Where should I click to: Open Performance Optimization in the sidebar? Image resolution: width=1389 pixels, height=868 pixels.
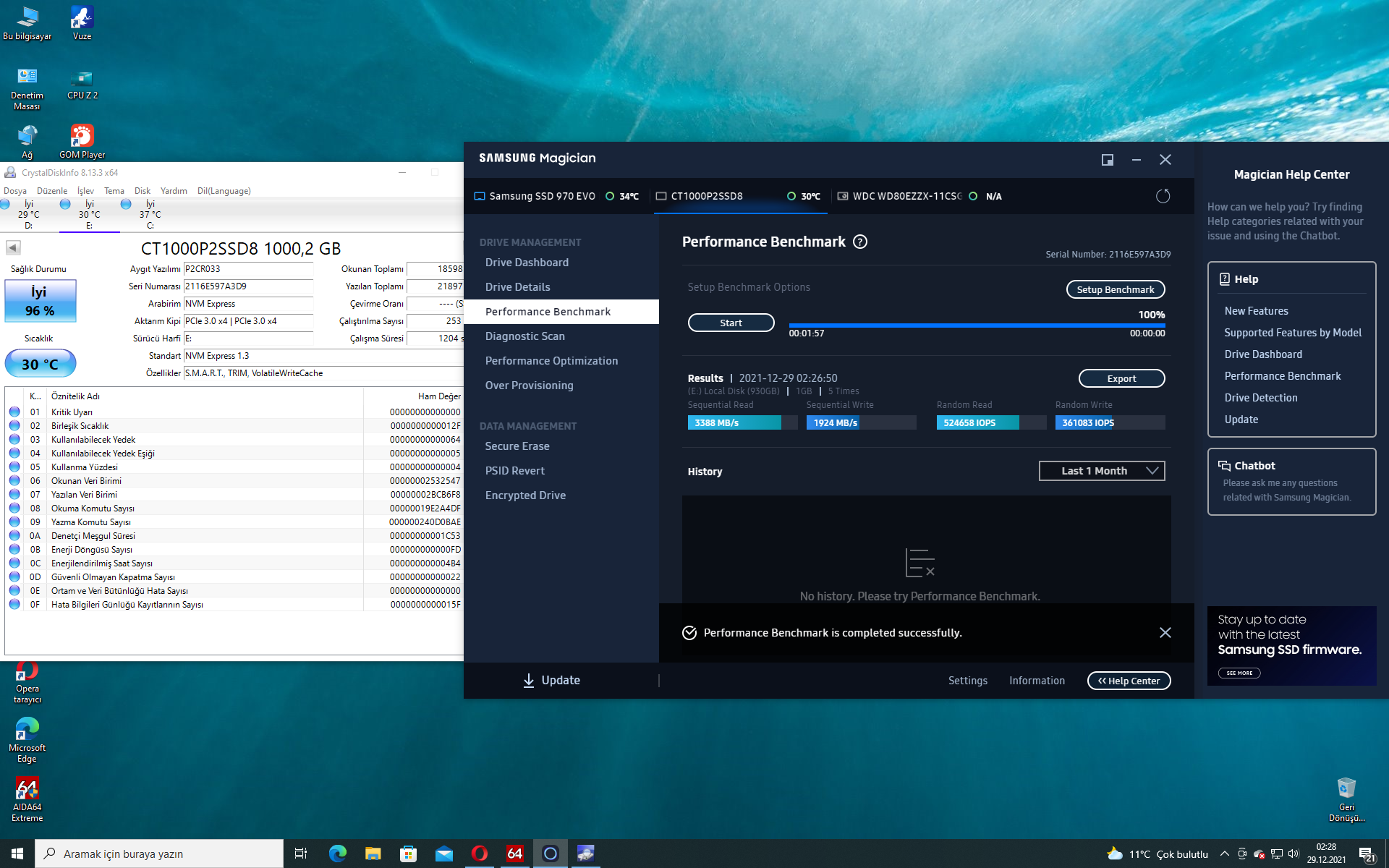click(551, 361)
